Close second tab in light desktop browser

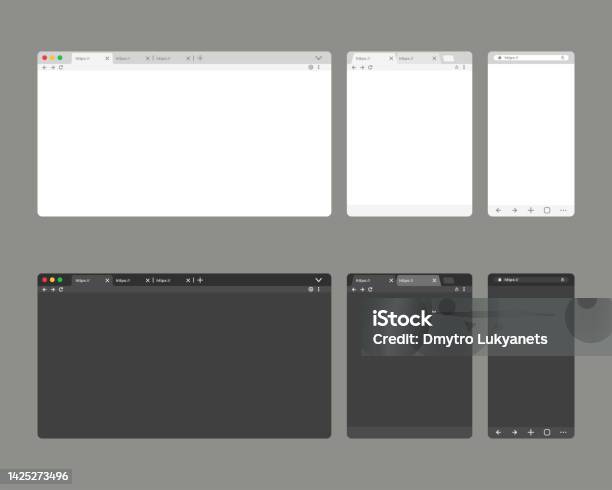click(148, 59)
